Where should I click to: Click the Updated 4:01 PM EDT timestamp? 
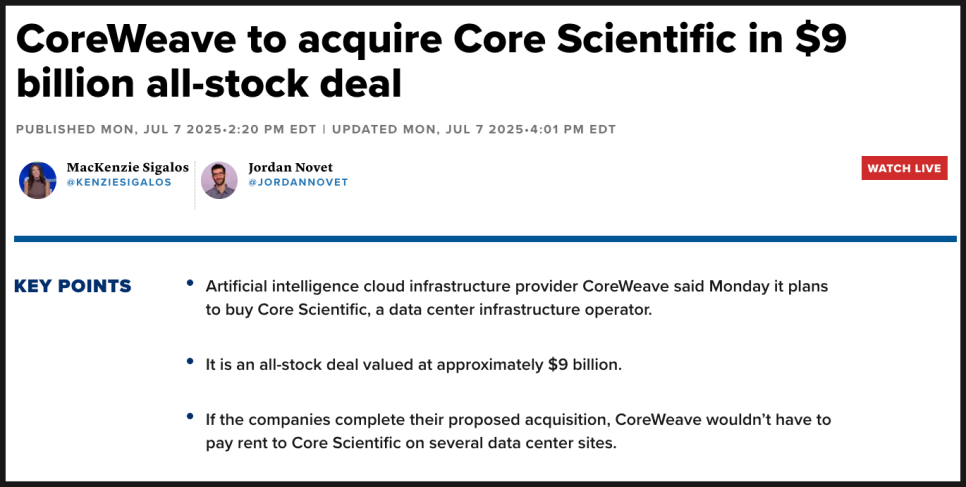(x=474, y=129)
